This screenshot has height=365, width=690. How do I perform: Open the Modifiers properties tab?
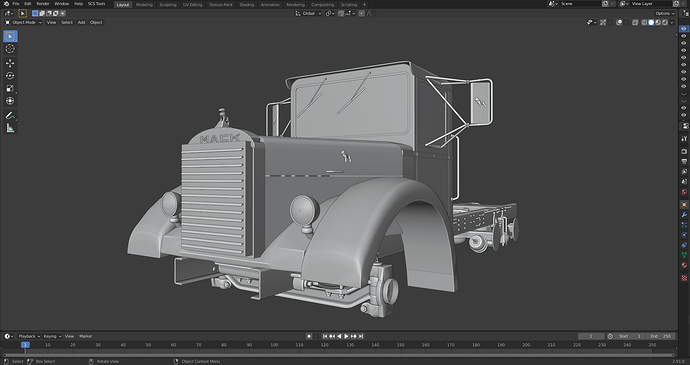(x=684, y=215)
